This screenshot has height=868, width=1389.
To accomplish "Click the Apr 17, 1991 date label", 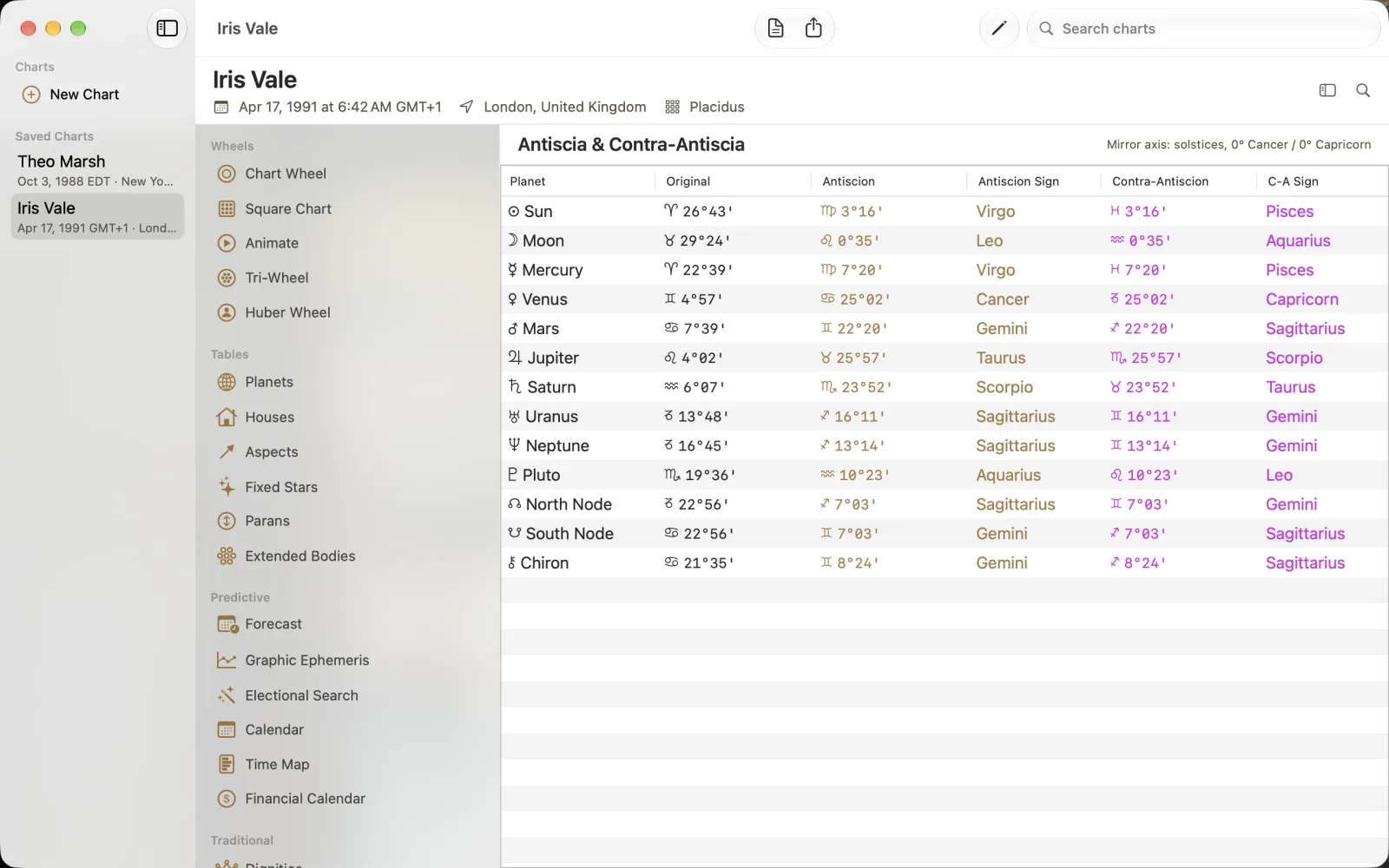I will (339, 107).
